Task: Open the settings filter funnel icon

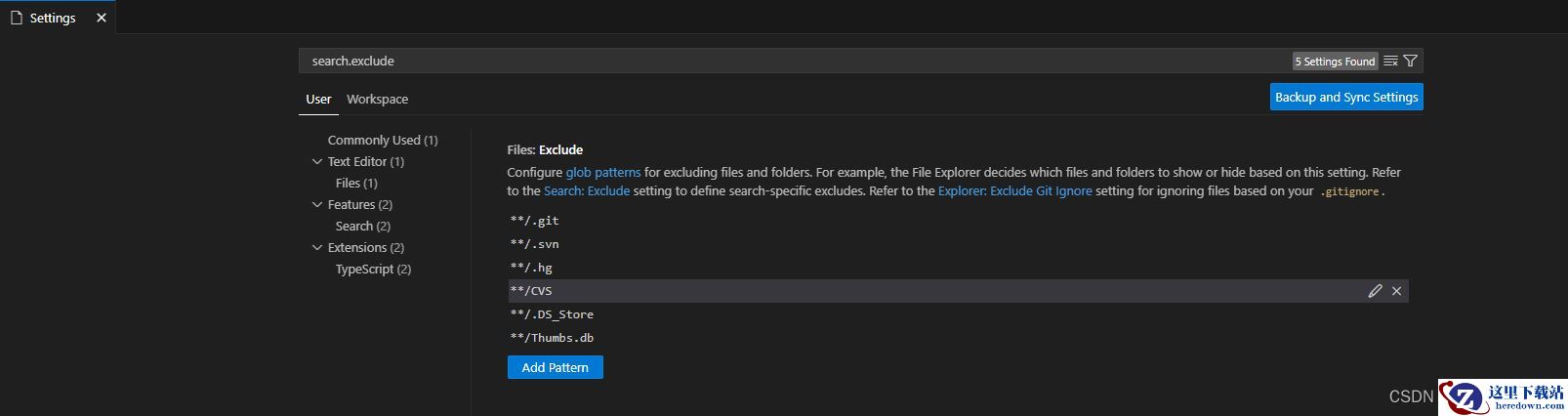Action: coord(1411,61)
